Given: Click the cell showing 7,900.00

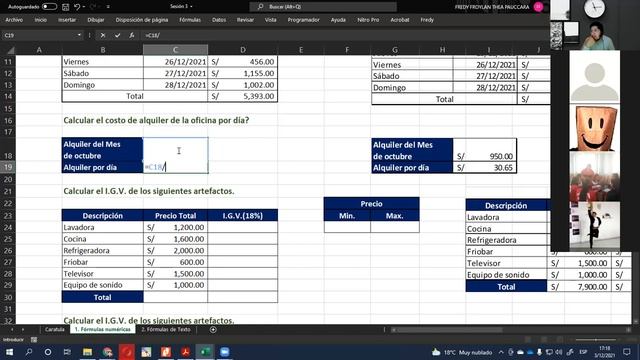Looking at the screenshot, I should coord(579,287).
